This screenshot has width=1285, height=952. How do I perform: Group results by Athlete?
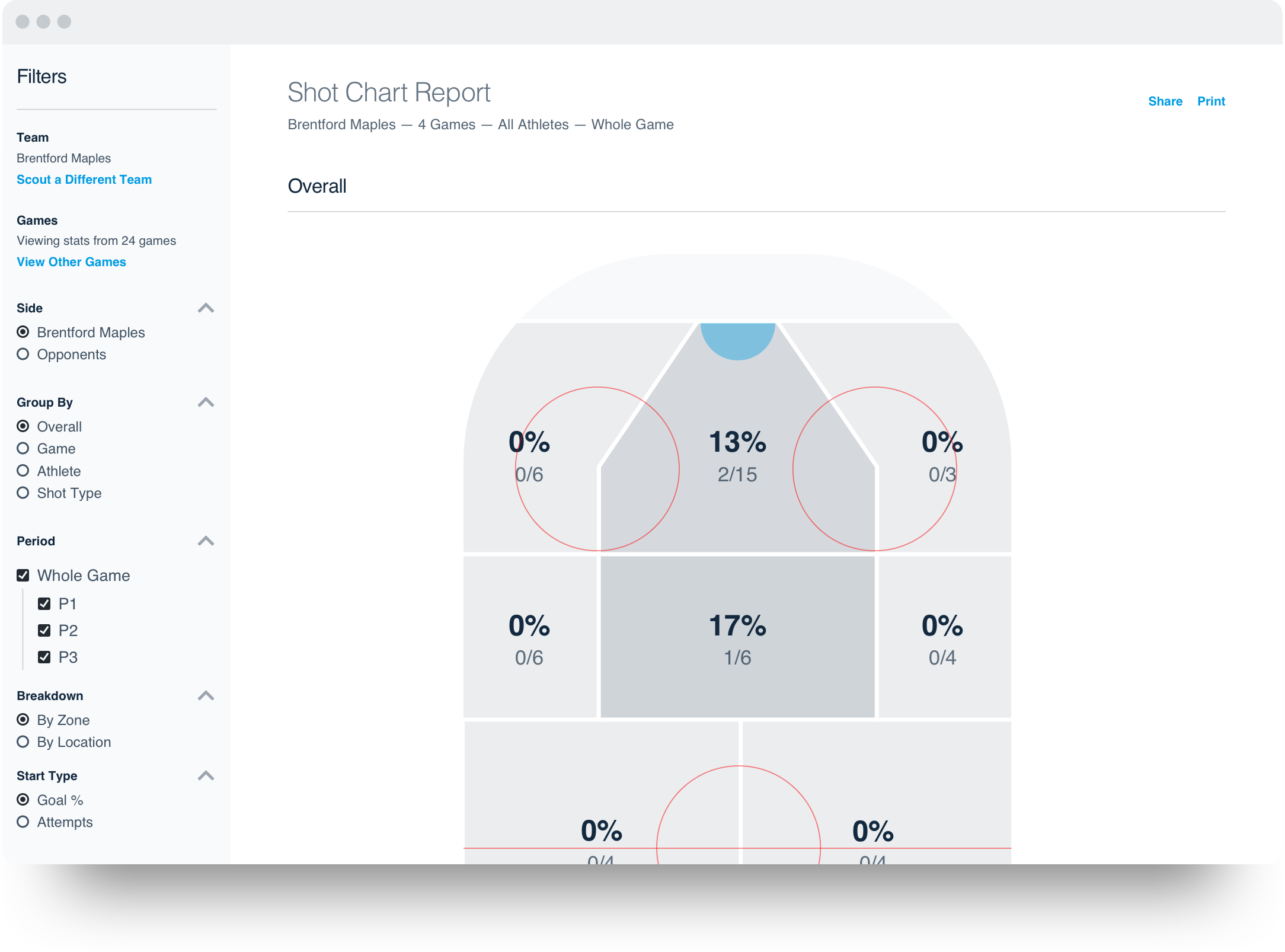pyautogui.click(x=24, y=471)
